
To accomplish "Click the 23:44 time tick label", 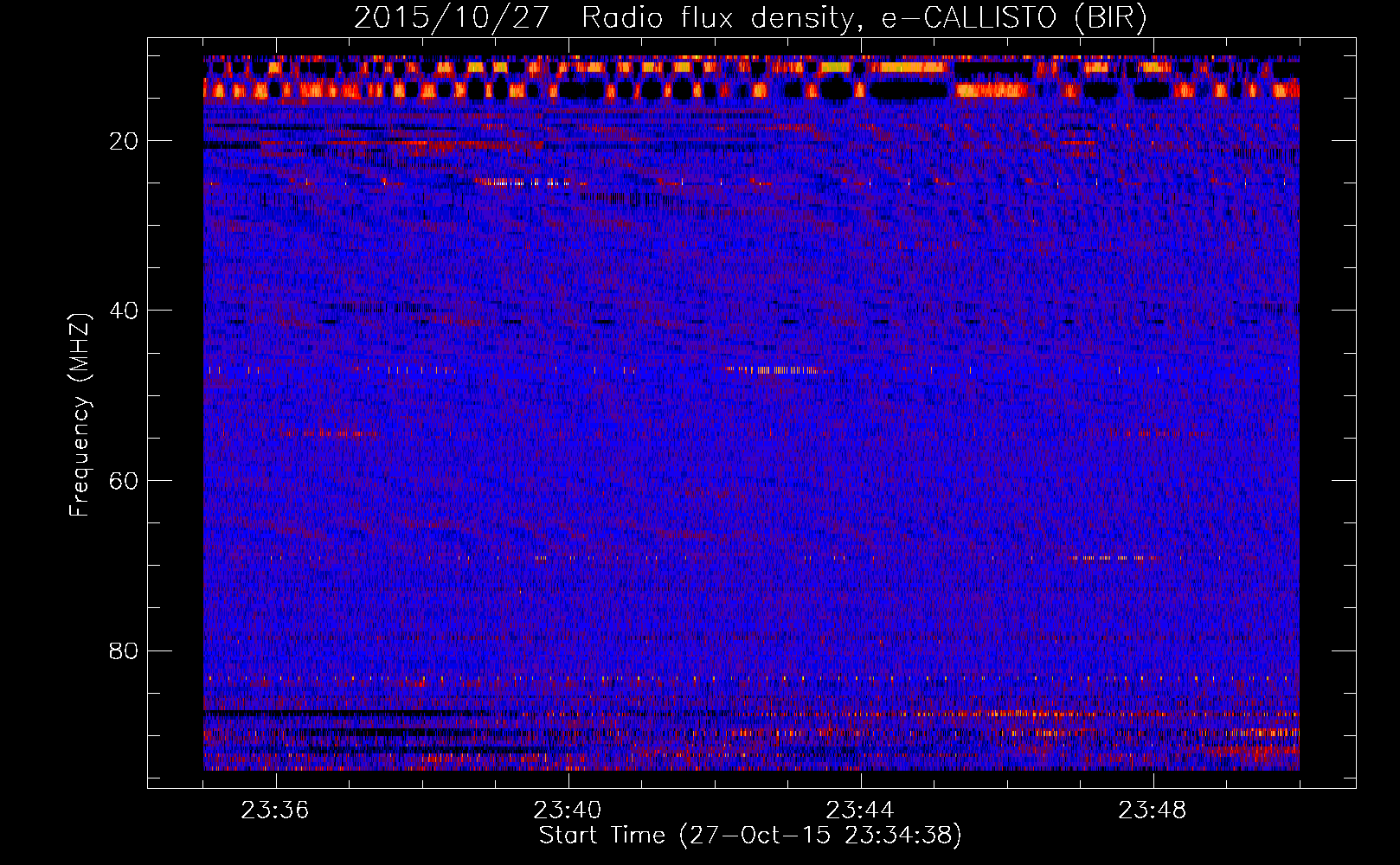I will click(x=860, y=811).
